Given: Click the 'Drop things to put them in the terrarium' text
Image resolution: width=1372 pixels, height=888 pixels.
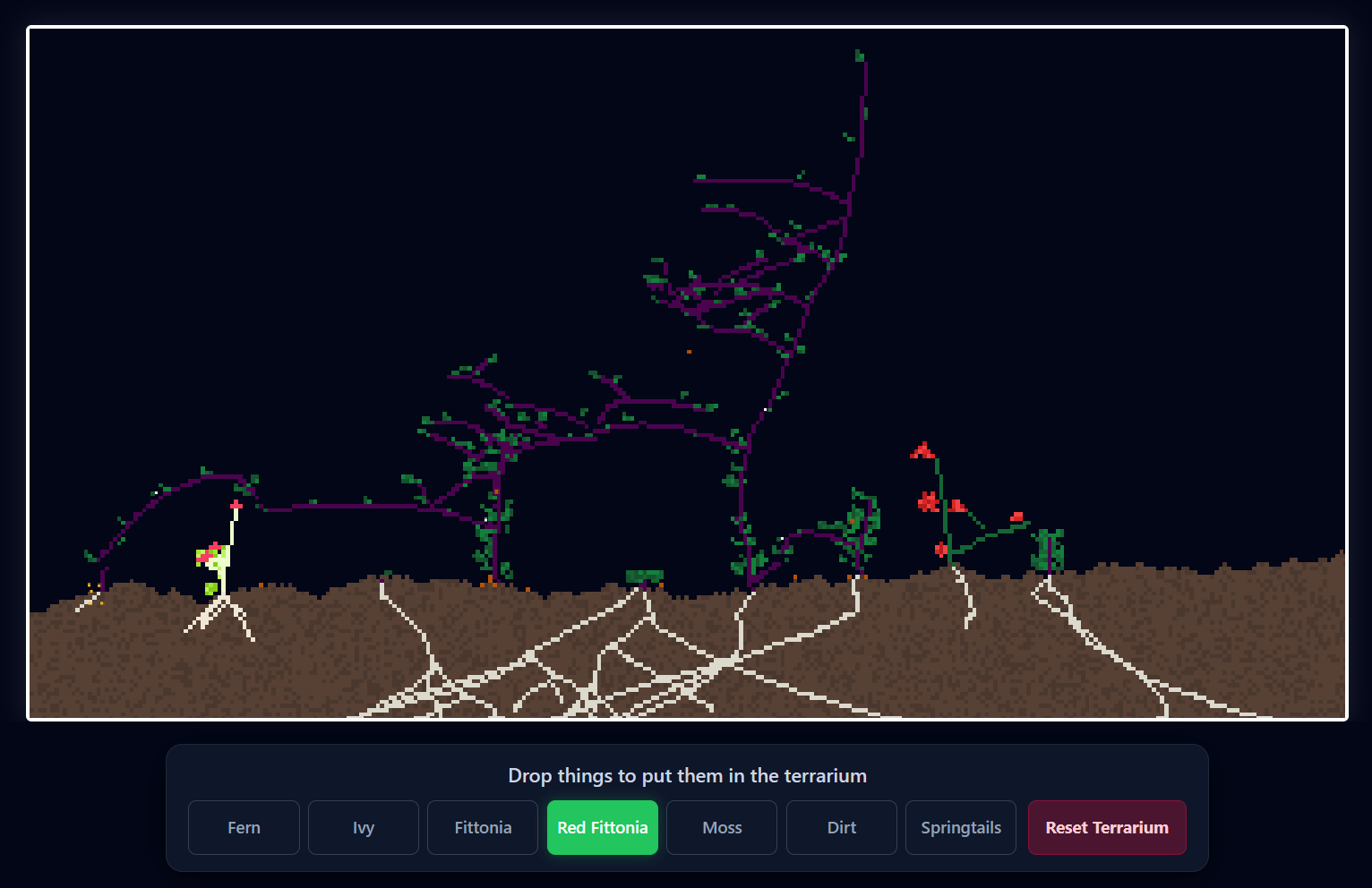Looking at the screenshot, I should click(687, 775).
